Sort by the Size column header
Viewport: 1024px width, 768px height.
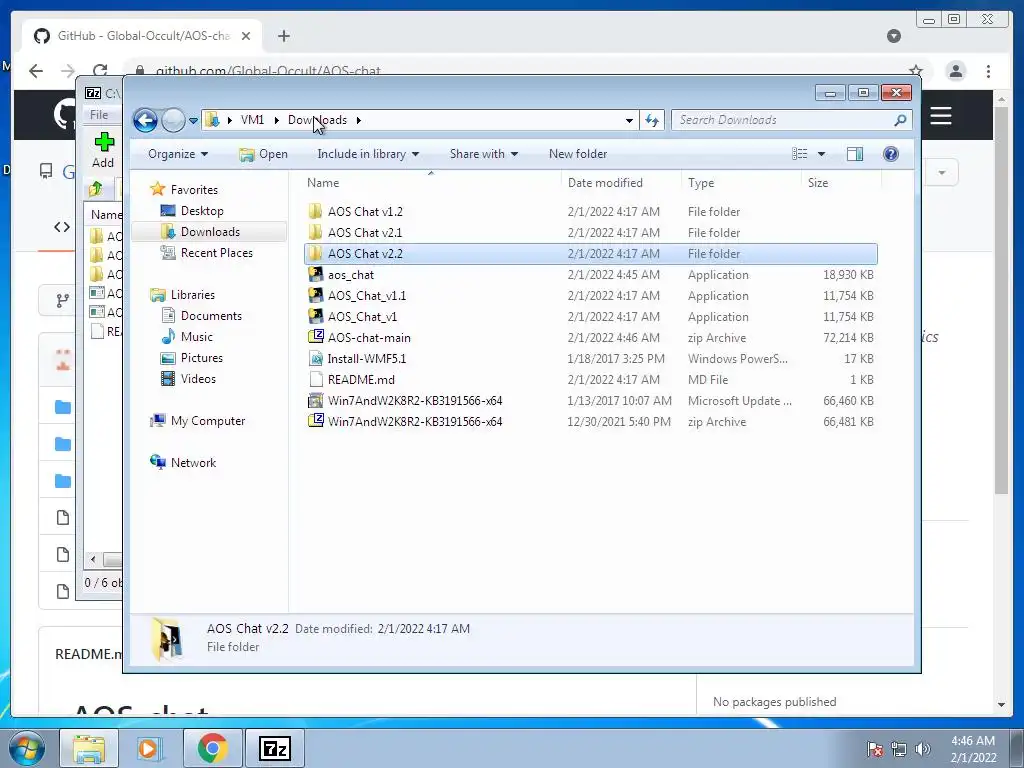coord(818,183)
